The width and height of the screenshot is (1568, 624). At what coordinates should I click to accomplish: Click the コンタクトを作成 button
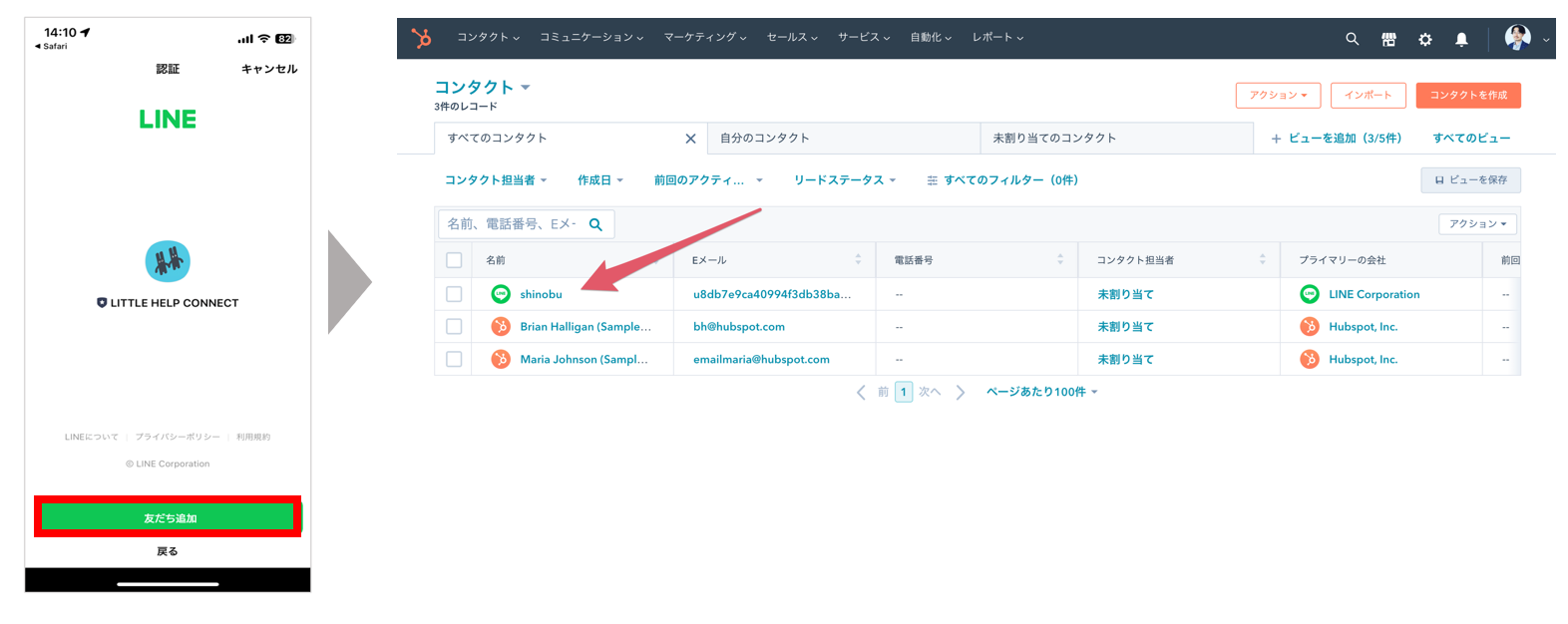click(1467, 96)
